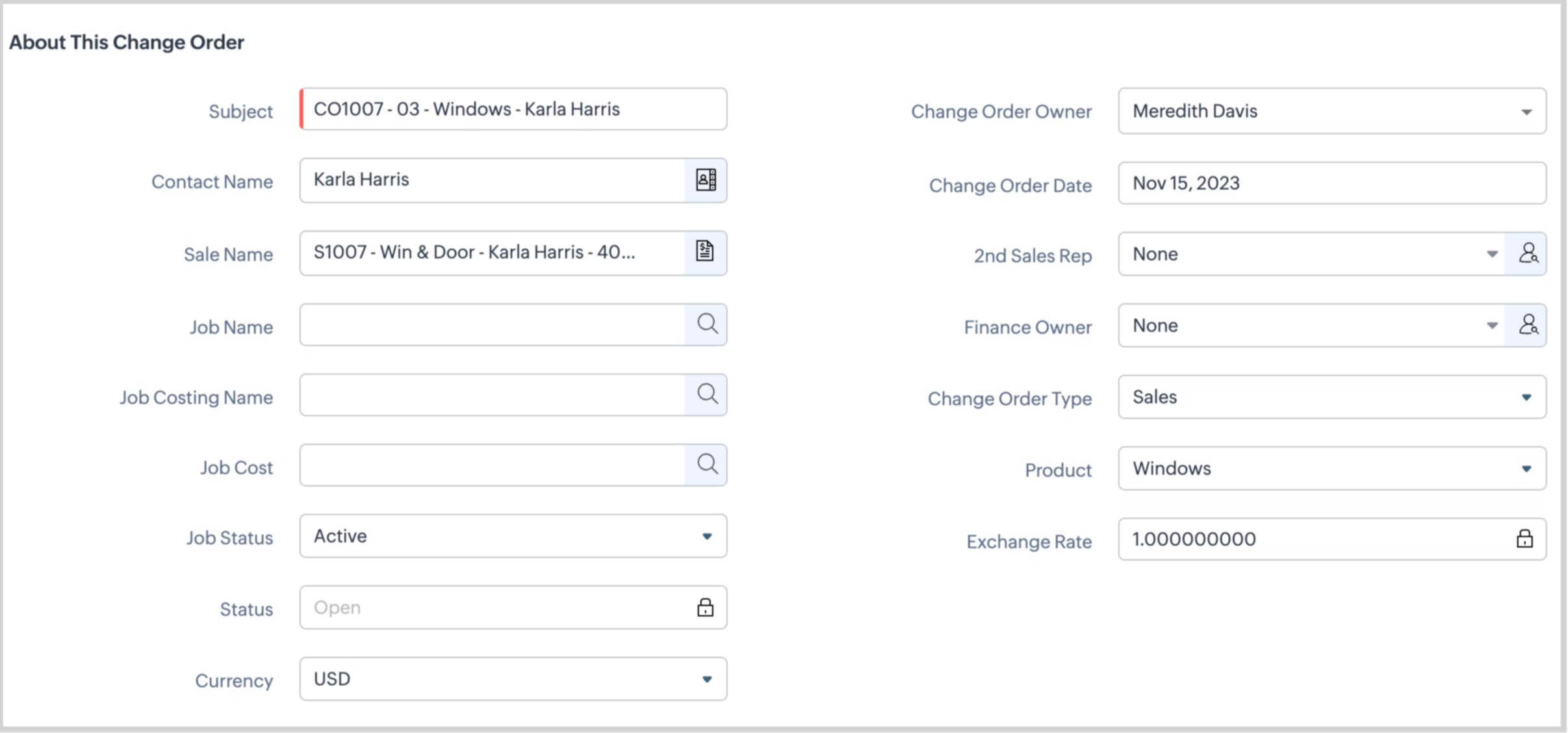
Task: Click into the Job Name input field
Action: [492, 324]
